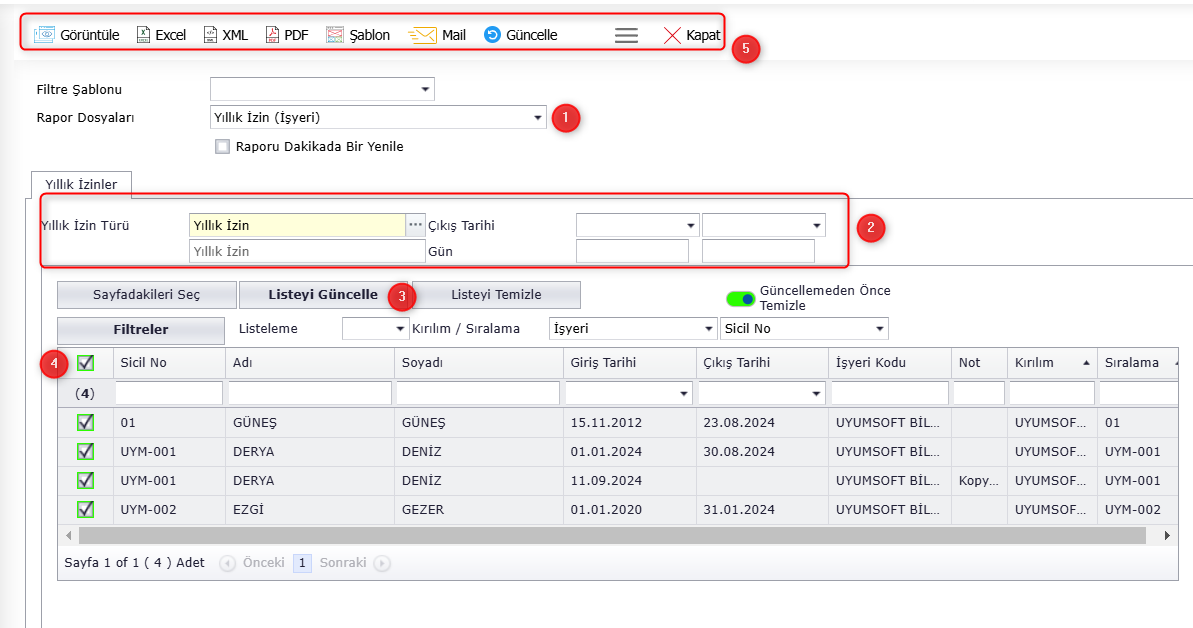Viewport: 1193px width, 628px height.
Task: Click placeholder Yıllık İzin description field
Action: click(x=307, y=251)
